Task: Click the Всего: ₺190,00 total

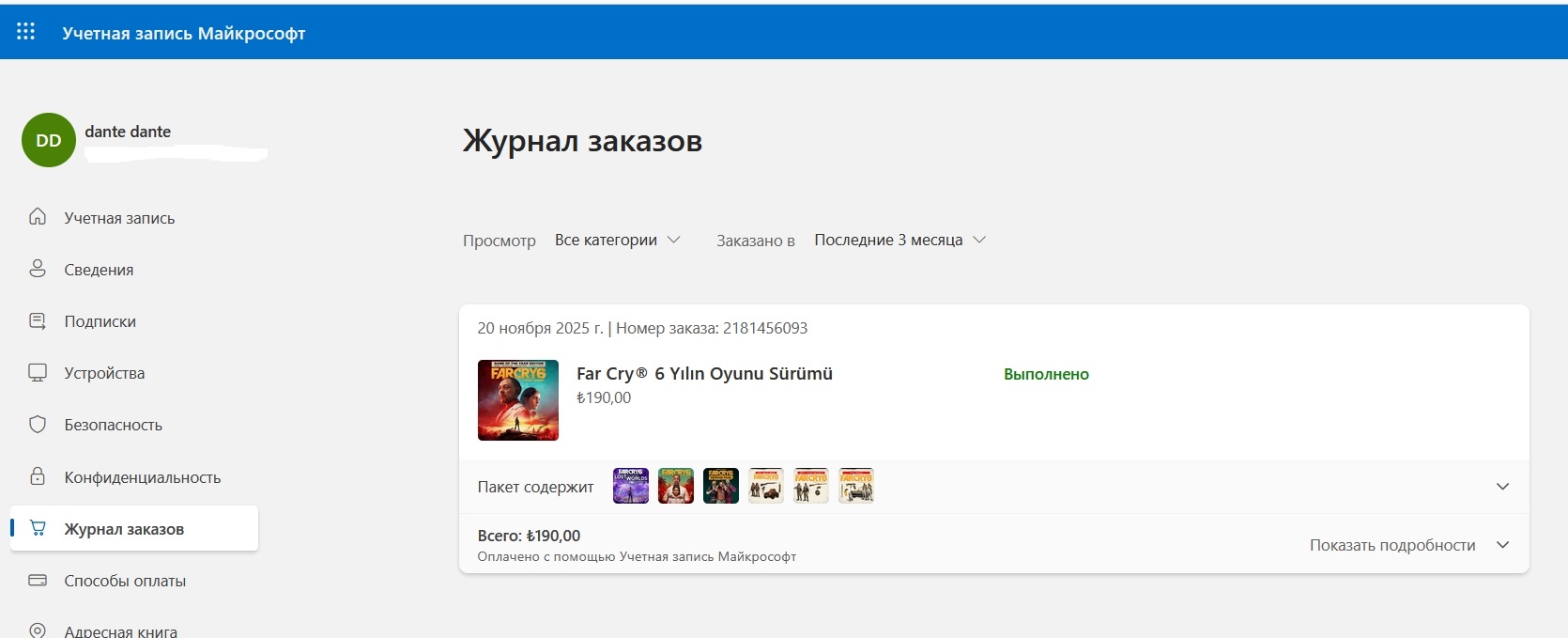Action: [x=529, y=536]
